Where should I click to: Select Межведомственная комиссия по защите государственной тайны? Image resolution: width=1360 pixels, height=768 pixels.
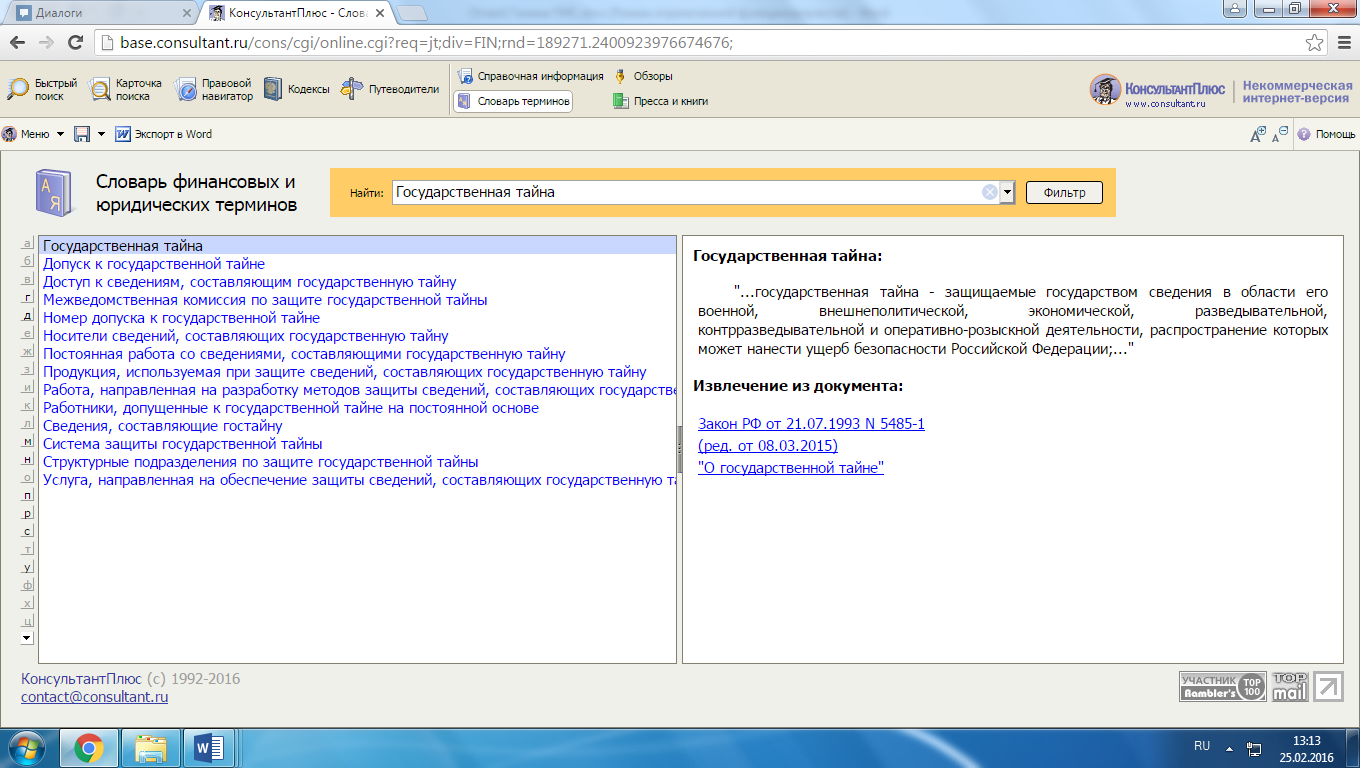click(265, 300)
